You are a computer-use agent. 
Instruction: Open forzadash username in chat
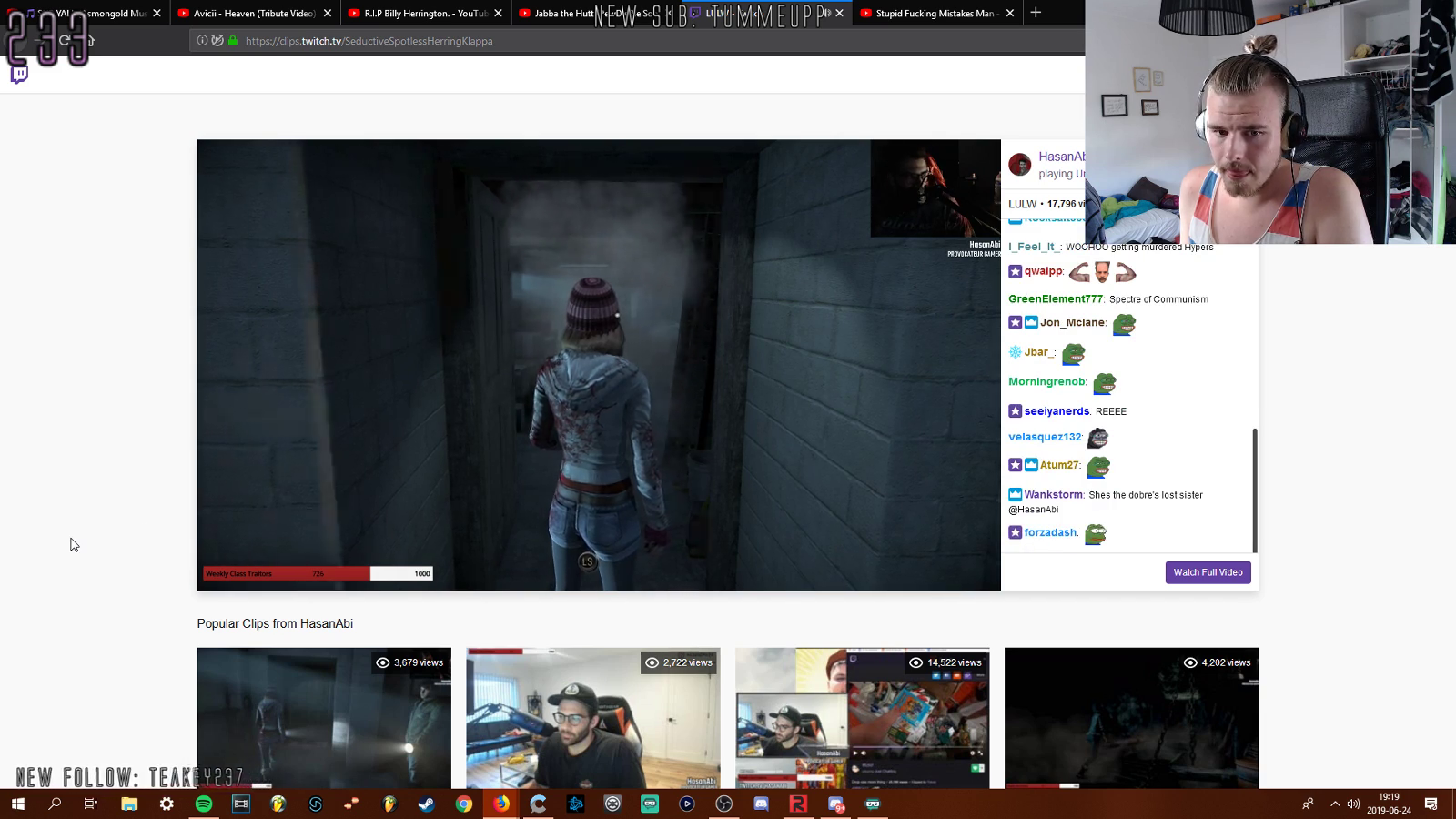pyautogui.click(x=1051, y=532)
